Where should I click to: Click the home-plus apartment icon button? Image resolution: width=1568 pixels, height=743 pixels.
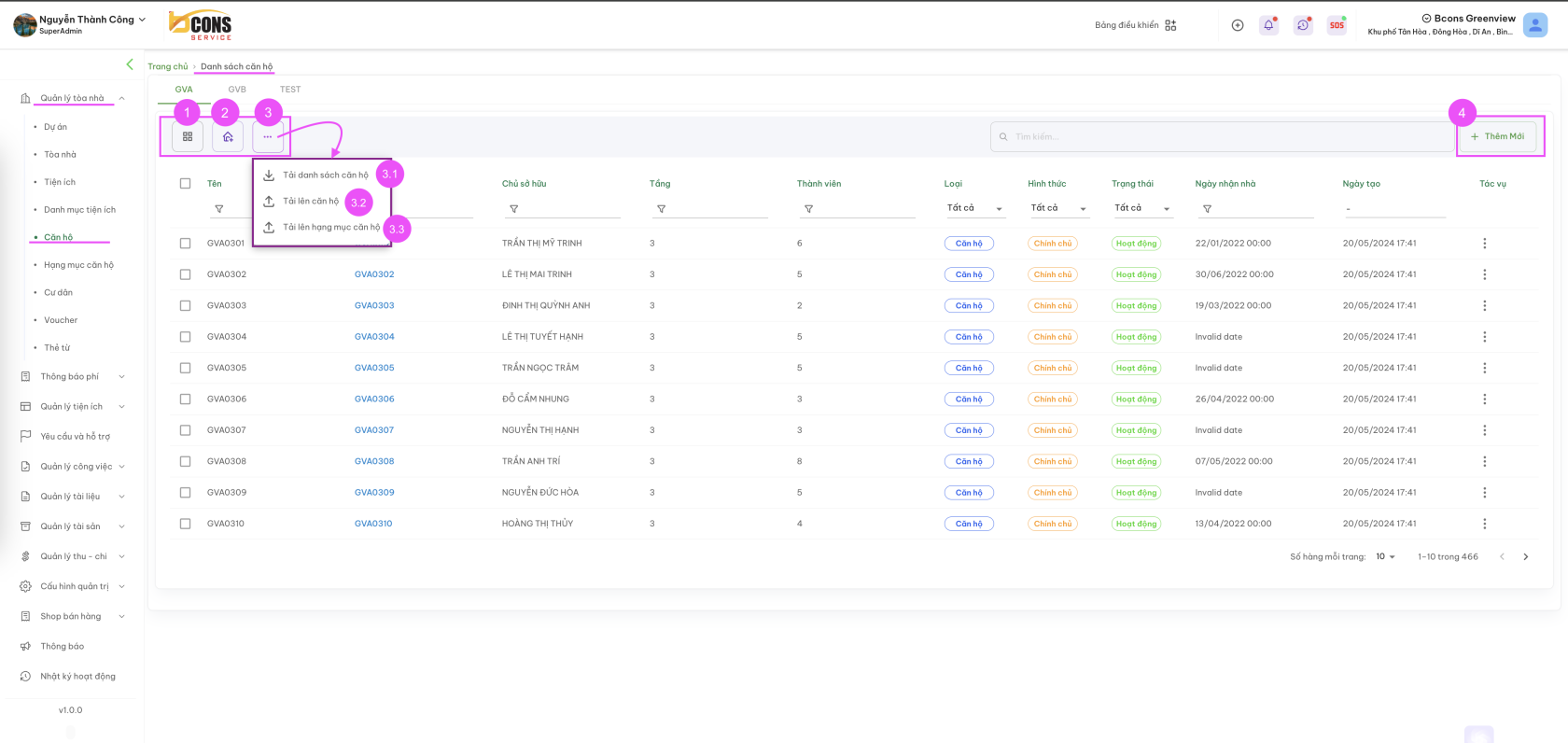[228, 136]
